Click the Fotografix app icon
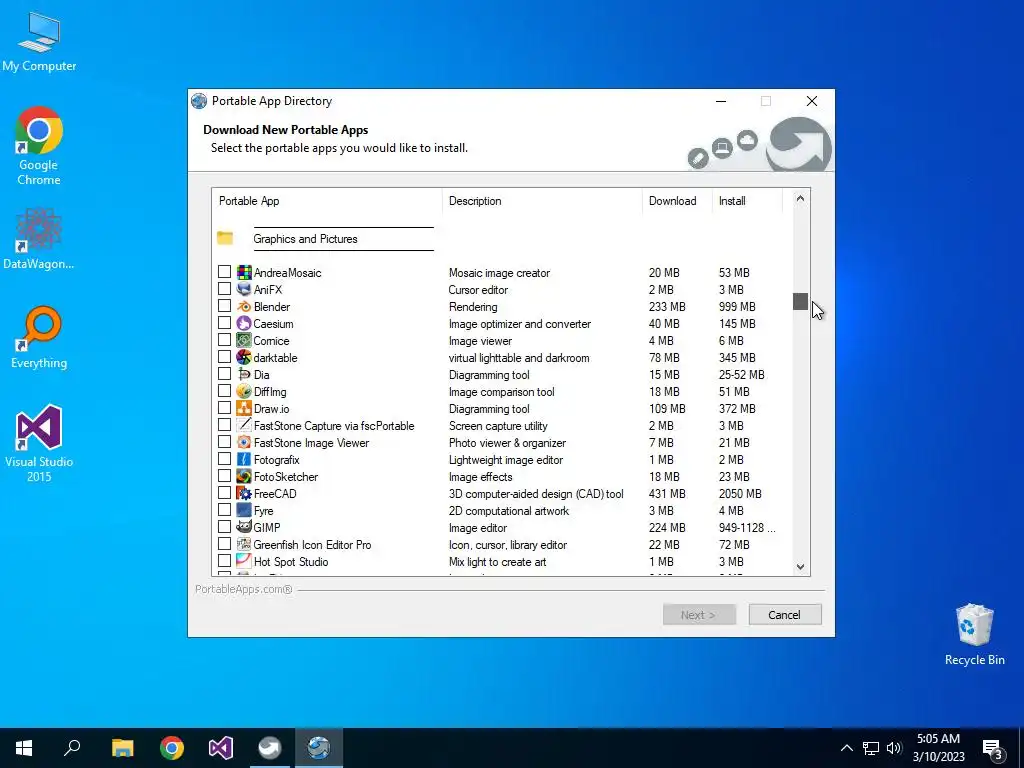 [x=244, y=459]
